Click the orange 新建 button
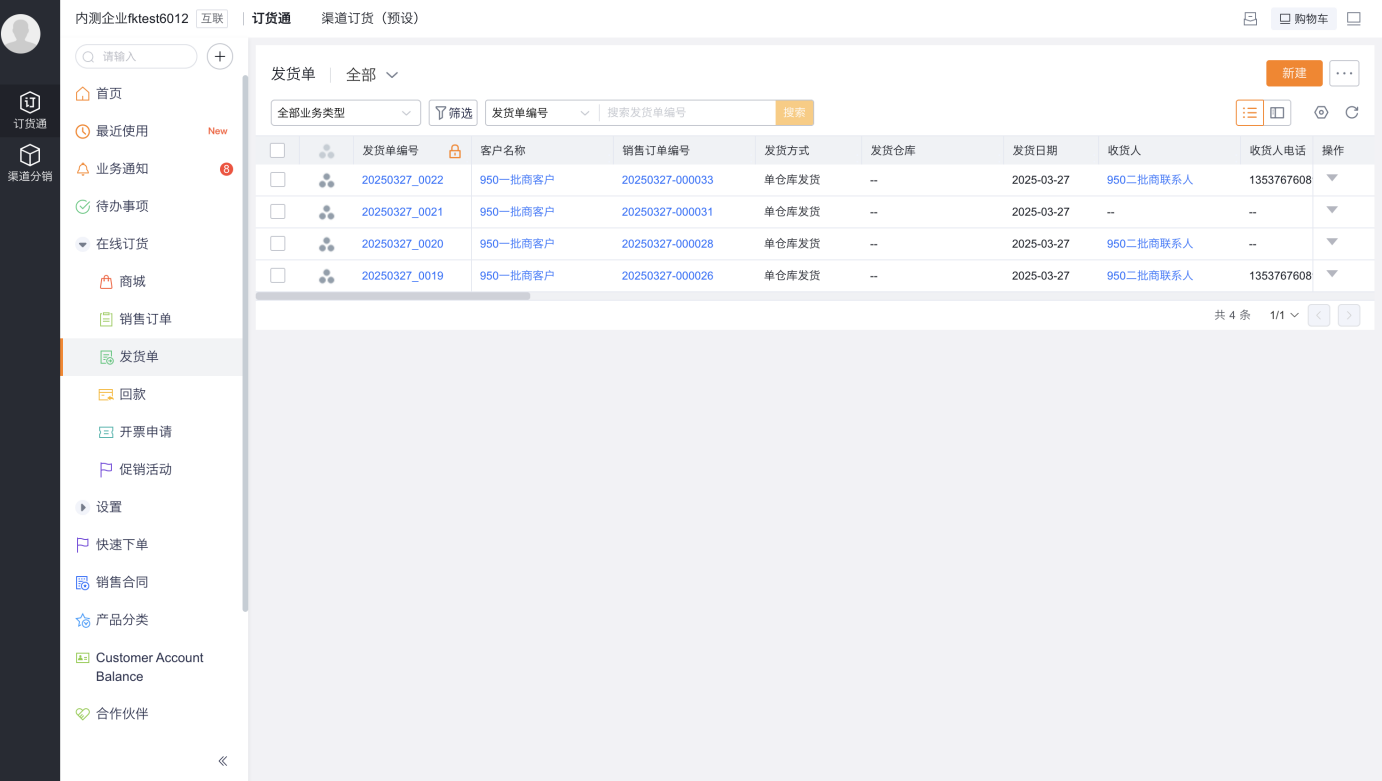The width and height of the screenshot is (1382, 781). pos(1294,73)
